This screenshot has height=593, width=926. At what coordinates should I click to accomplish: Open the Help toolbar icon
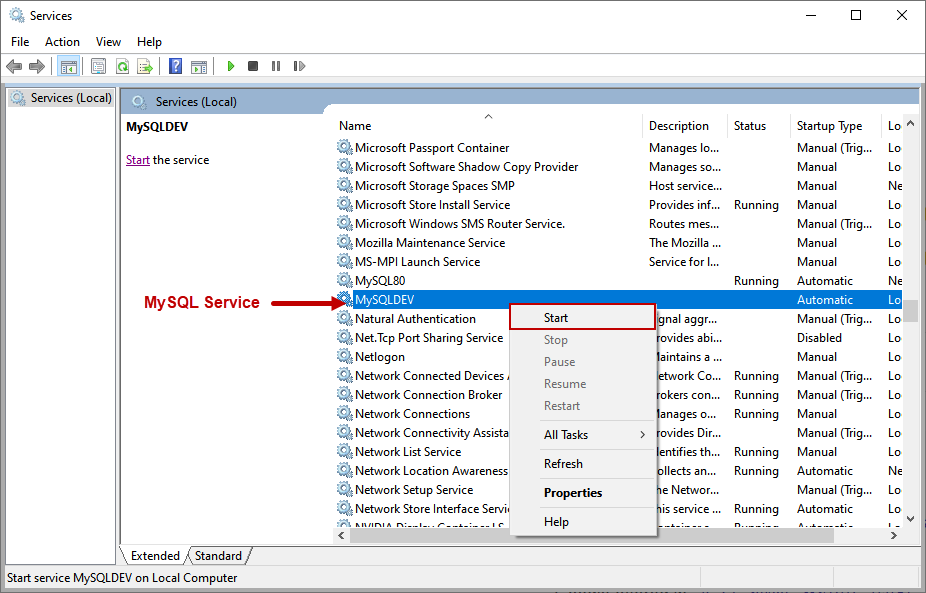pyautogui.click(x=175, y=66)
